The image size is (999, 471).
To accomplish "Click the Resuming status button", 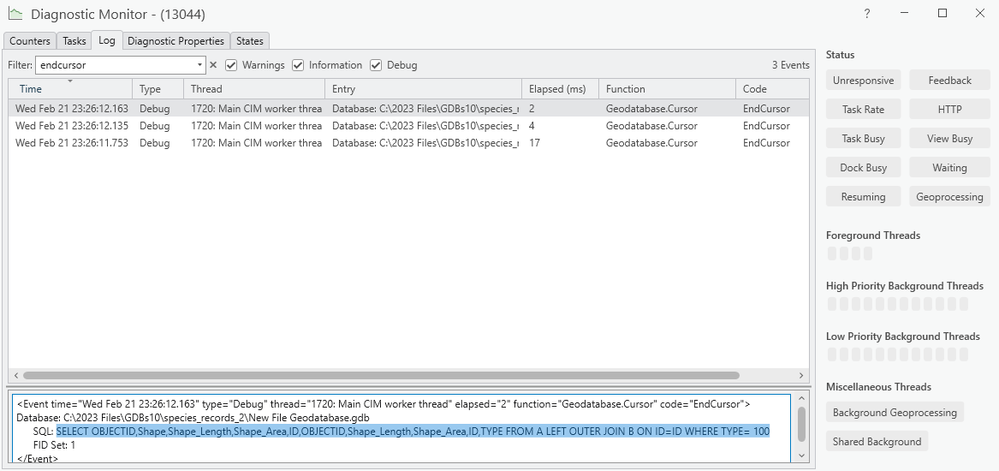I will [863, 197].
